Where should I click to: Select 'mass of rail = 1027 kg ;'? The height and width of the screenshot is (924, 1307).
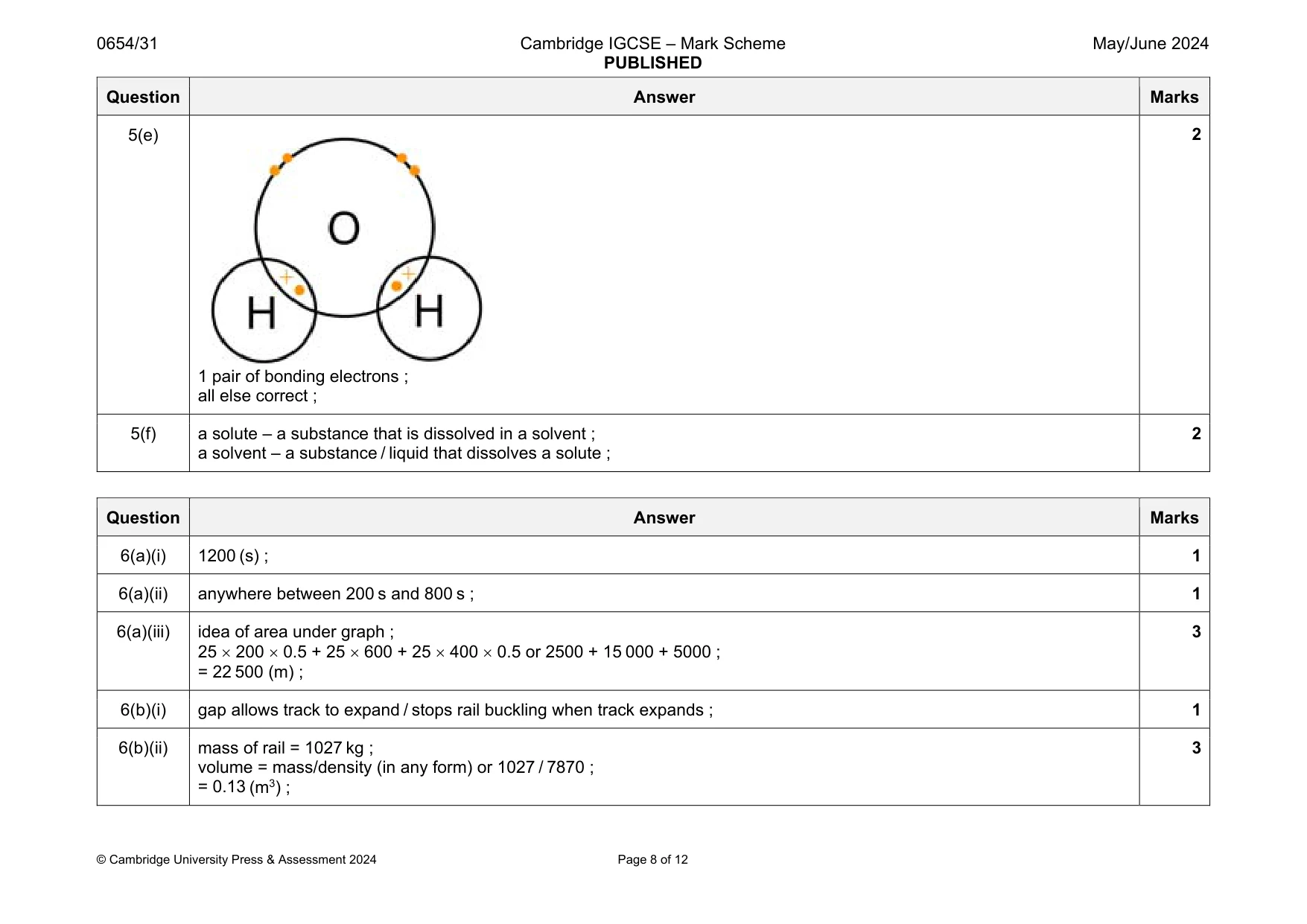coord(286,748)
